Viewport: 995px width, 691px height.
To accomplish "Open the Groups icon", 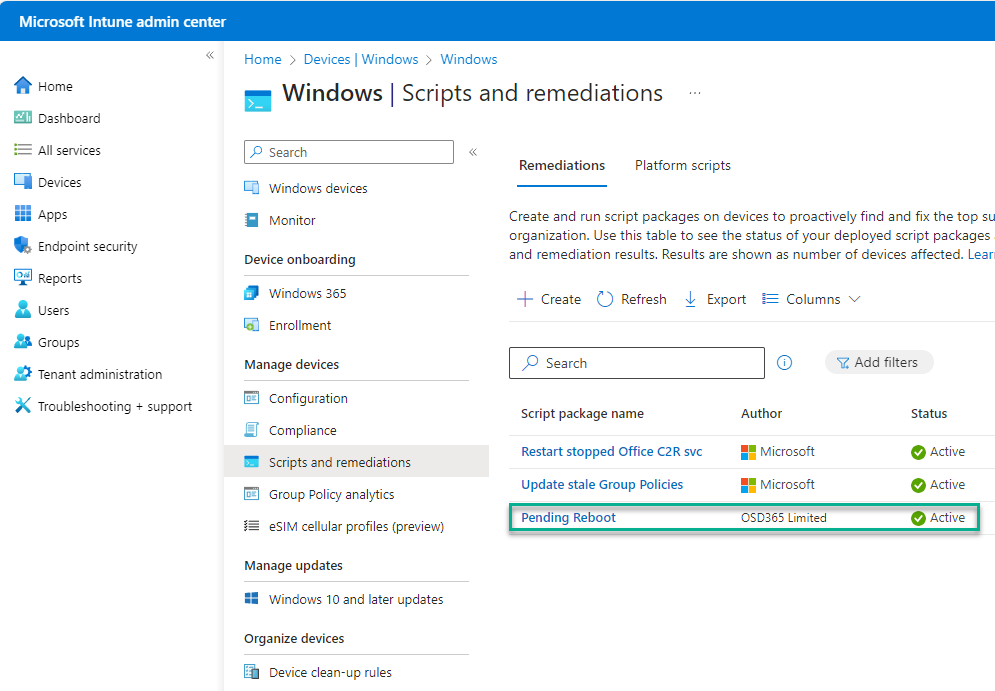I will 23,341.
